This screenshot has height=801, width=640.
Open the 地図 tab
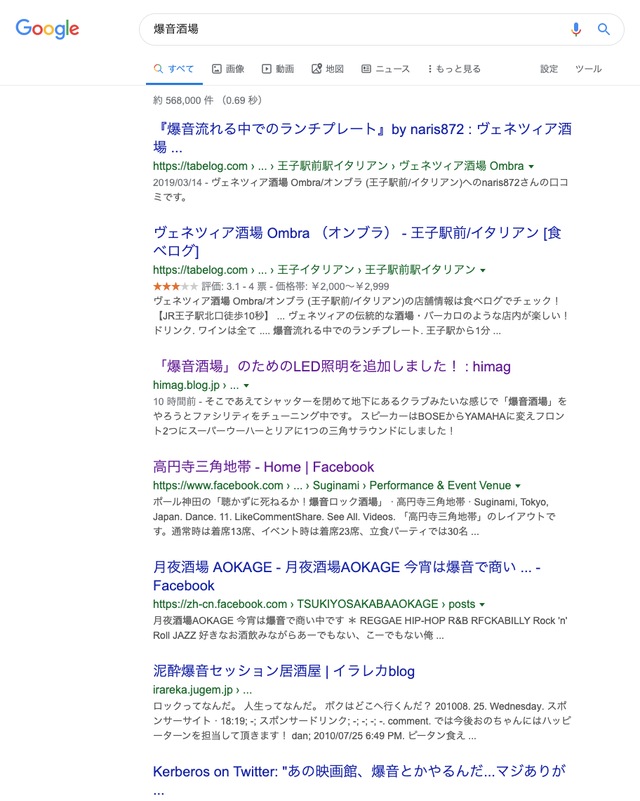(328, 69)
